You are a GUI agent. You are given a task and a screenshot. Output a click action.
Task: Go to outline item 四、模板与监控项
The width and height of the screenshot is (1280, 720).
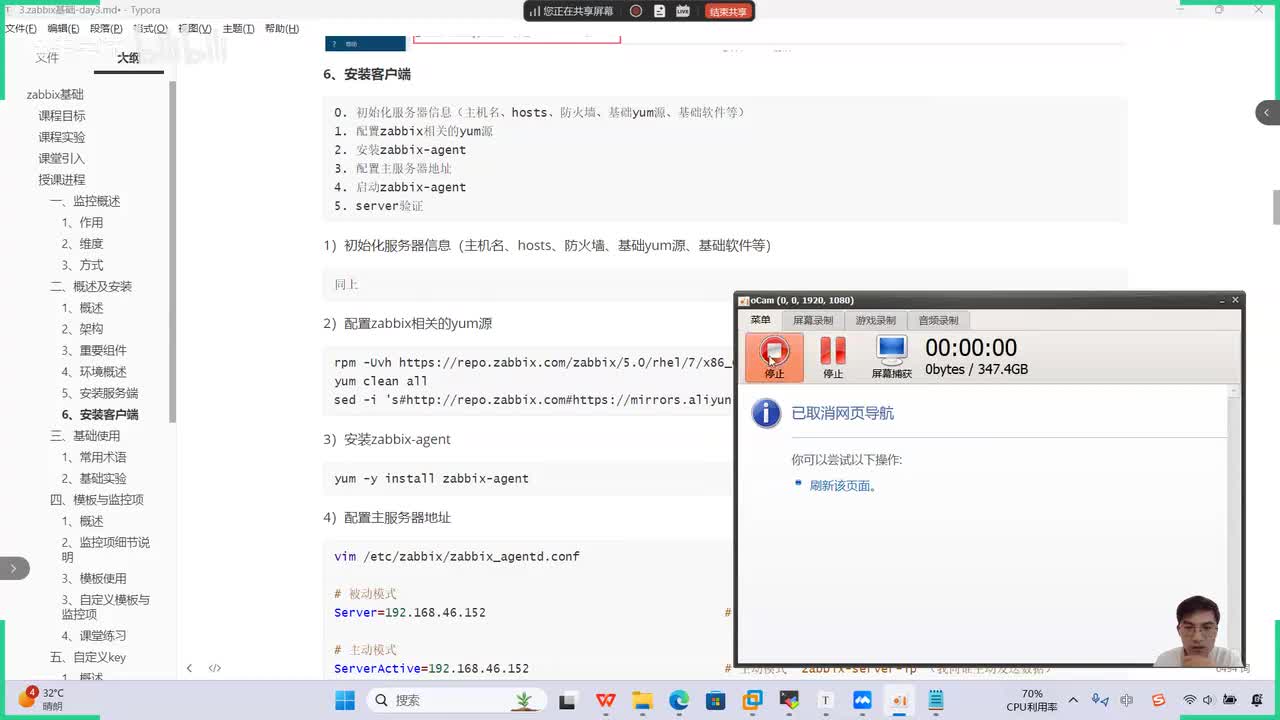tap(97, 500)
